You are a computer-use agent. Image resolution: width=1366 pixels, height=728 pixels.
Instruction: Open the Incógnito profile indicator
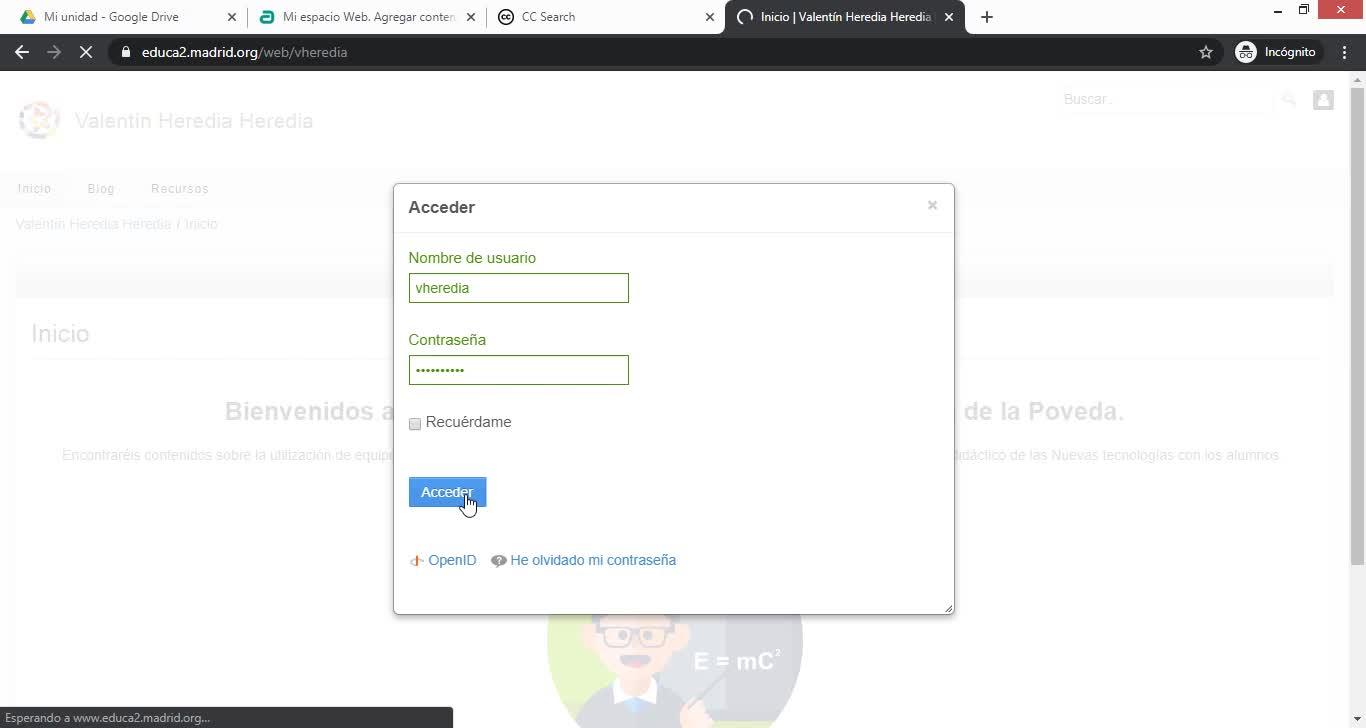pyautogui.click(x=1276, y=52)
